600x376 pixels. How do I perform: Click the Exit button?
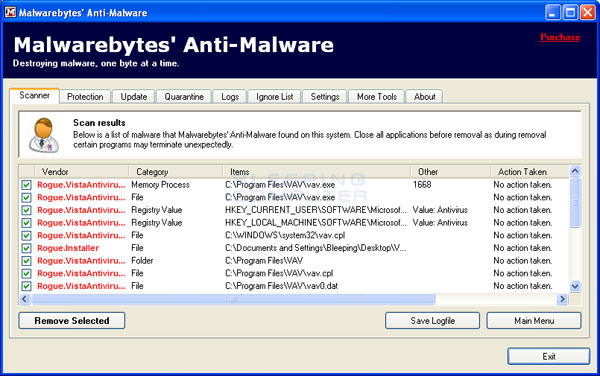tap(549, 356)
